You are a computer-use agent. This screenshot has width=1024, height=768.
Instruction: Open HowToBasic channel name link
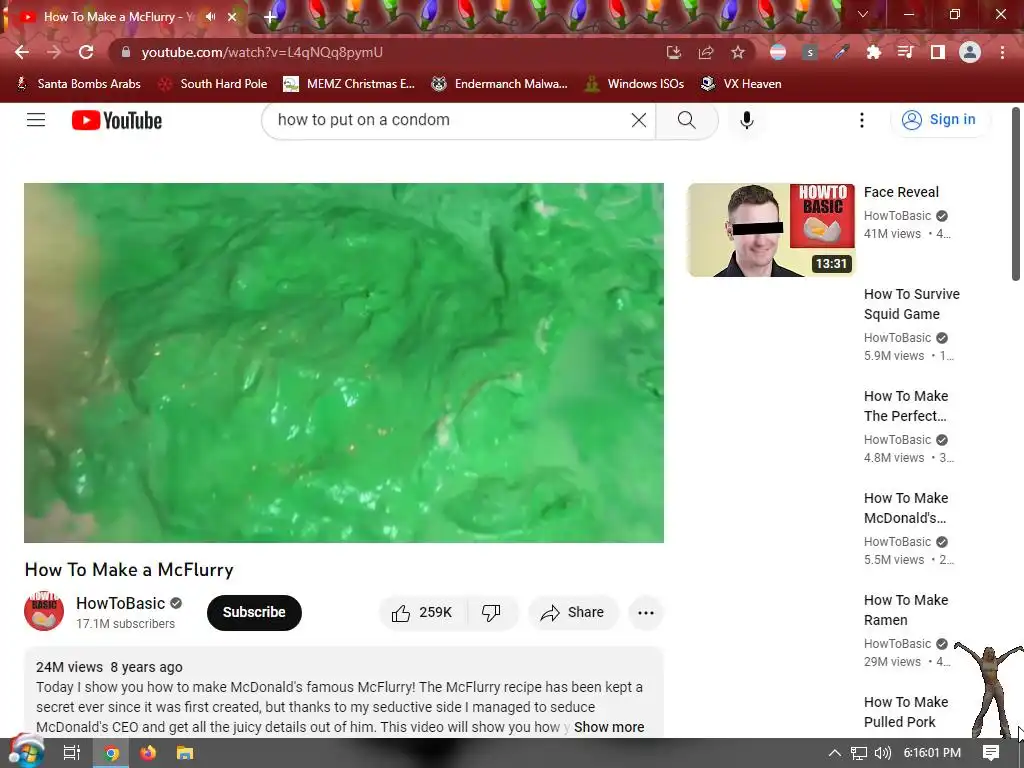pos(120,603)
